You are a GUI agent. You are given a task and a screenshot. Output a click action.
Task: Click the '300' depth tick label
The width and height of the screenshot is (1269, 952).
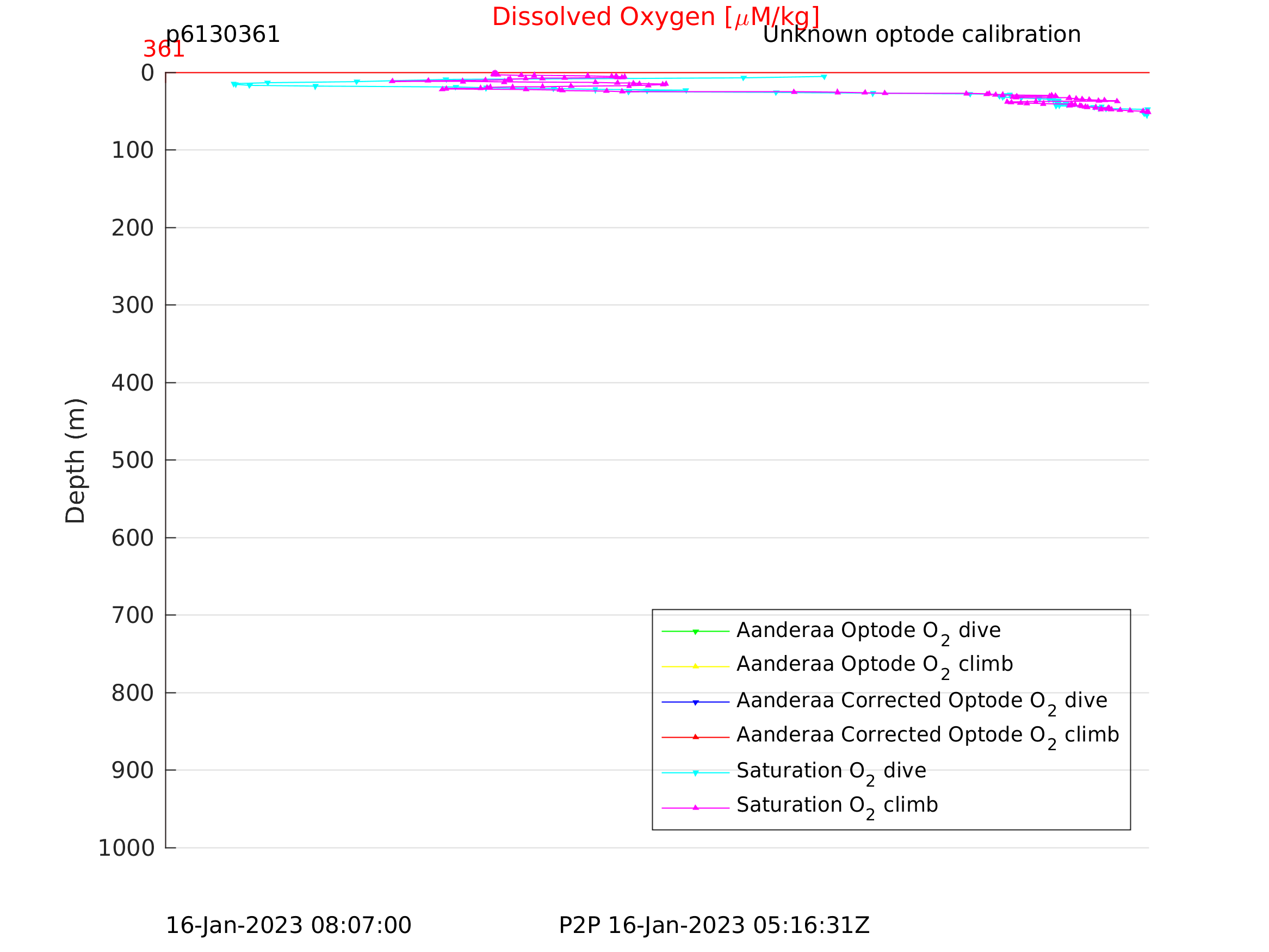(133, 305)
